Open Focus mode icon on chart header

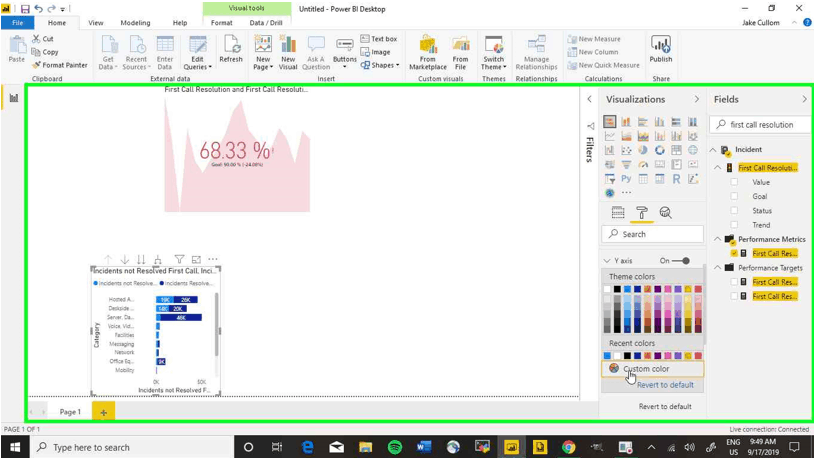point(196,259)
